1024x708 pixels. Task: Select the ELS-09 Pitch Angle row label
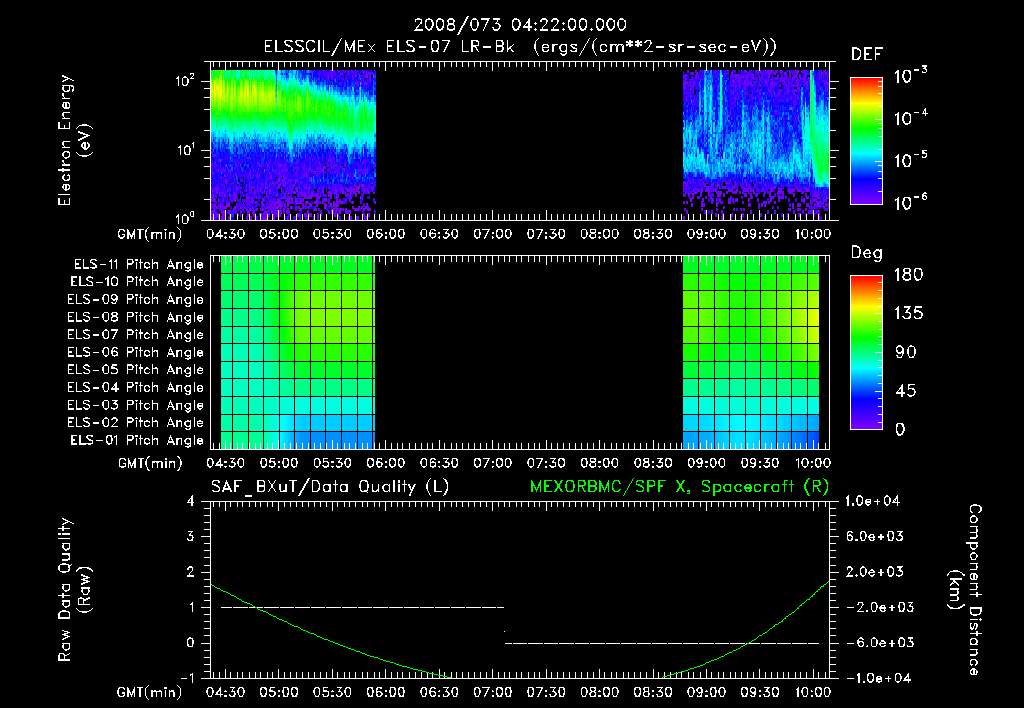click(135, 300)
